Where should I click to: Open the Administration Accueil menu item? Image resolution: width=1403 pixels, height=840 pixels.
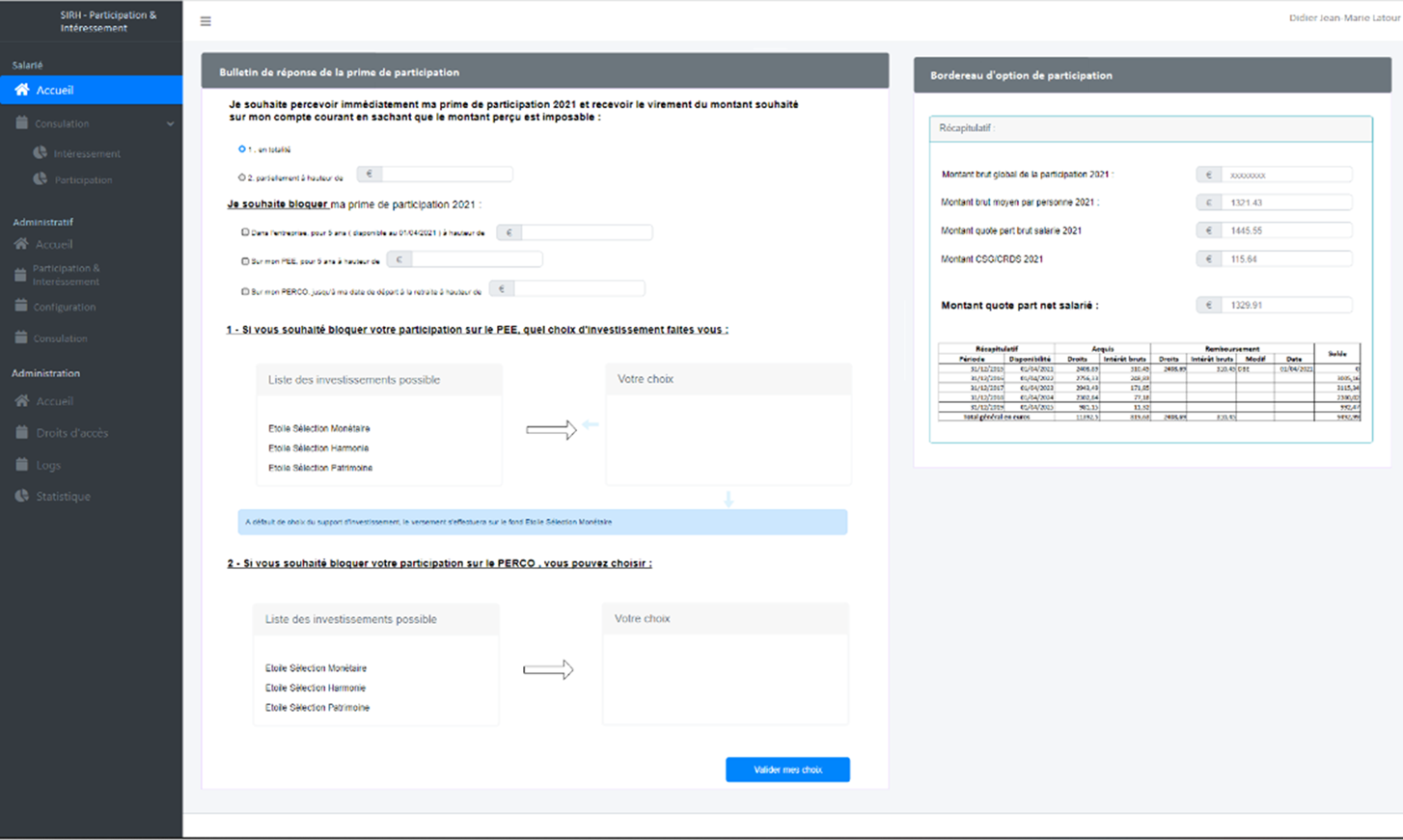(21, 401)
